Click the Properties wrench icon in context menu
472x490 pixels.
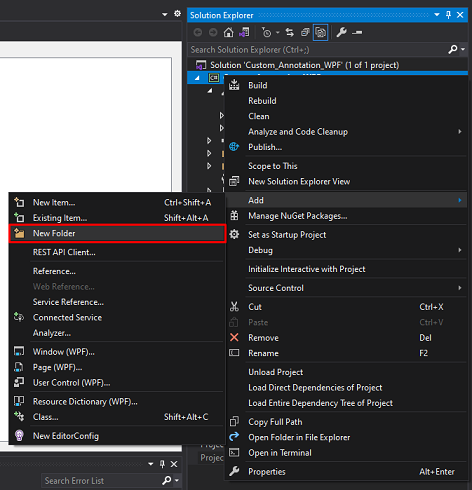234,471
